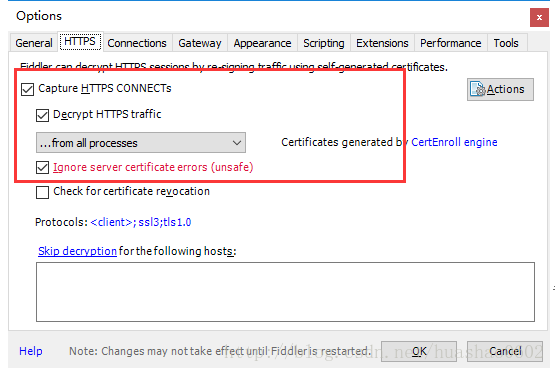The width and height of the screenshot is (555, 372).
Task: Go to the Appearance tab
Action: pos(262,43)
